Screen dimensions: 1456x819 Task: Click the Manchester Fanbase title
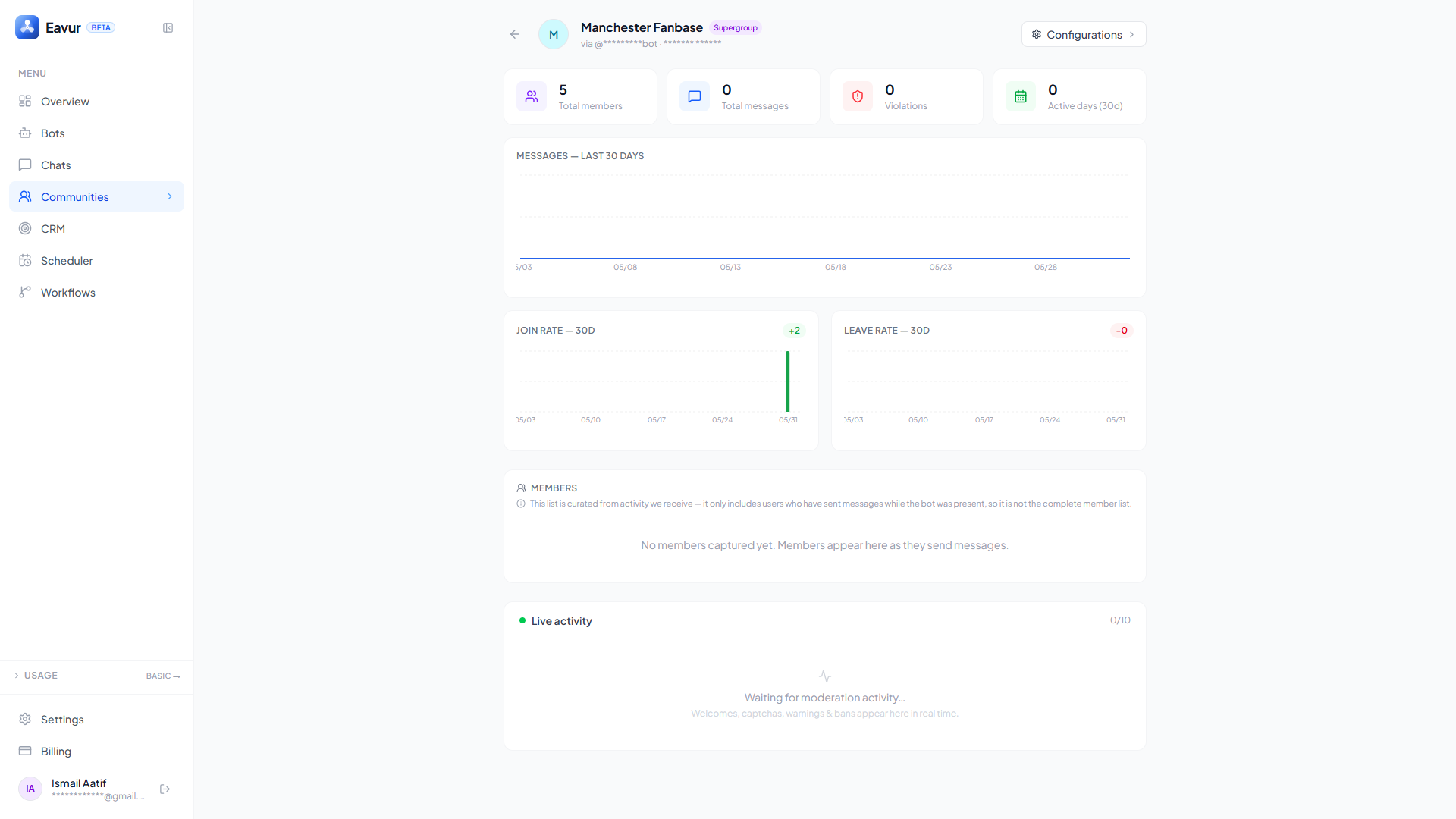[x=642, y=27]
